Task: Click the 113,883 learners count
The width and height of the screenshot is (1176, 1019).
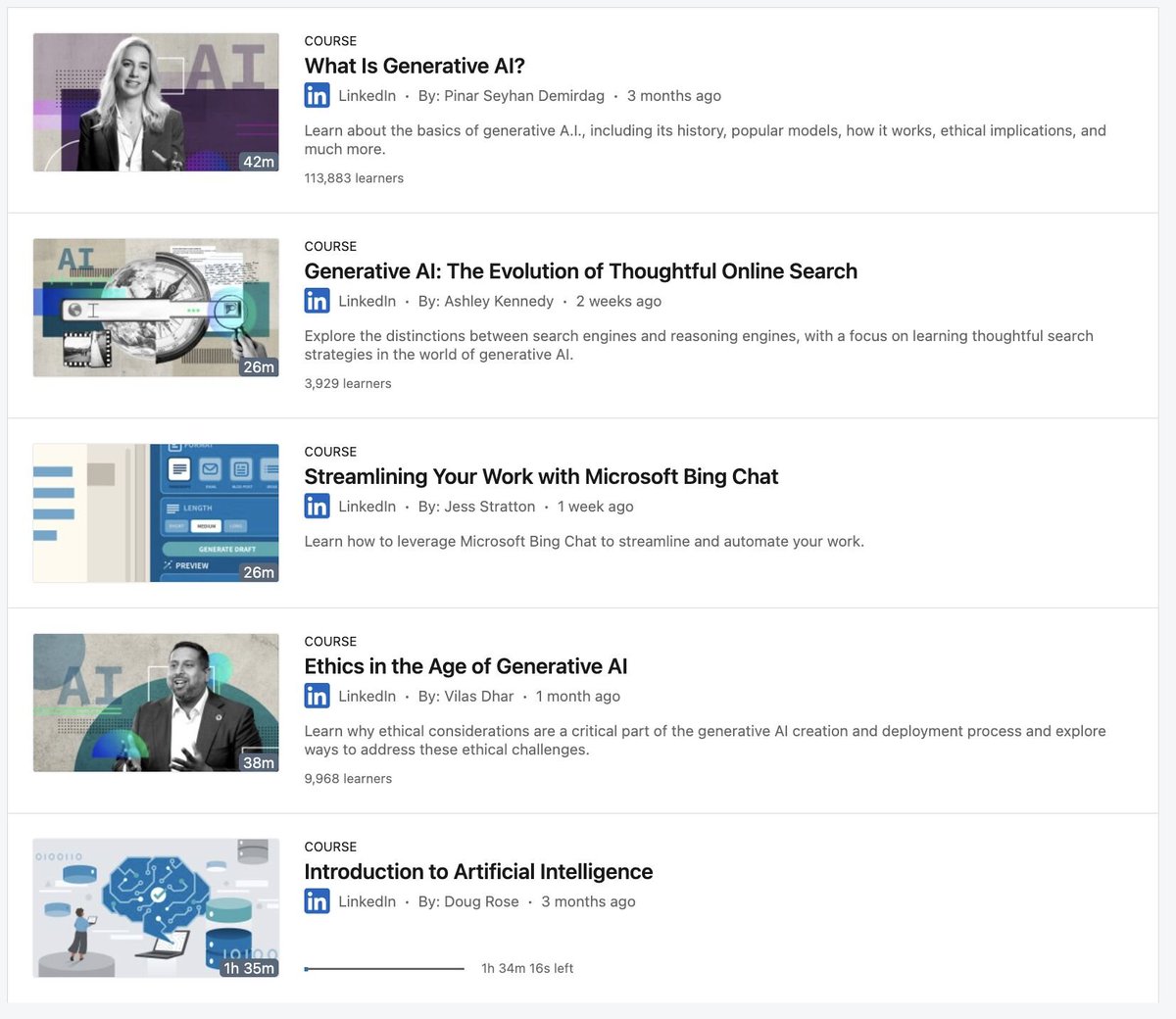Action: (x=354, y=178)
